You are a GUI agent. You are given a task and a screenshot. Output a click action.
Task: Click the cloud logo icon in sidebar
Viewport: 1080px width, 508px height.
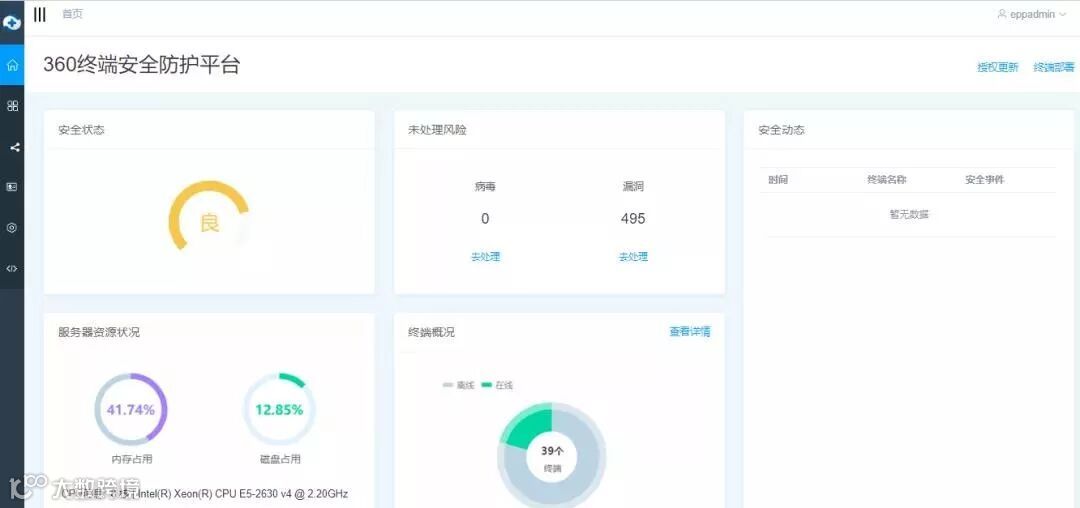point(12,22)
